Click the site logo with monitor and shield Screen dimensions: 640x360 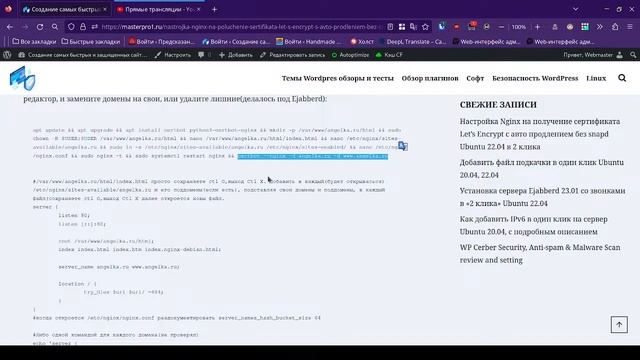tap(22, 78)
